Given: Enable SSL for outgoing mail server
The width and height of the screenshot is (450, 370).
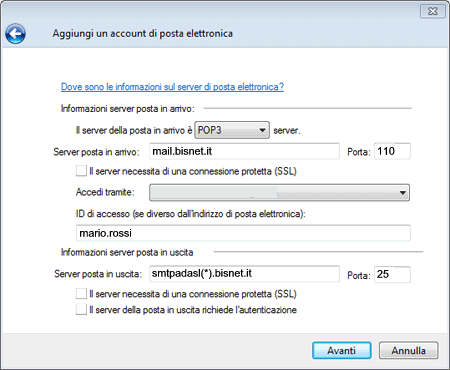Looking at the screenshot, I should point(81,294).
